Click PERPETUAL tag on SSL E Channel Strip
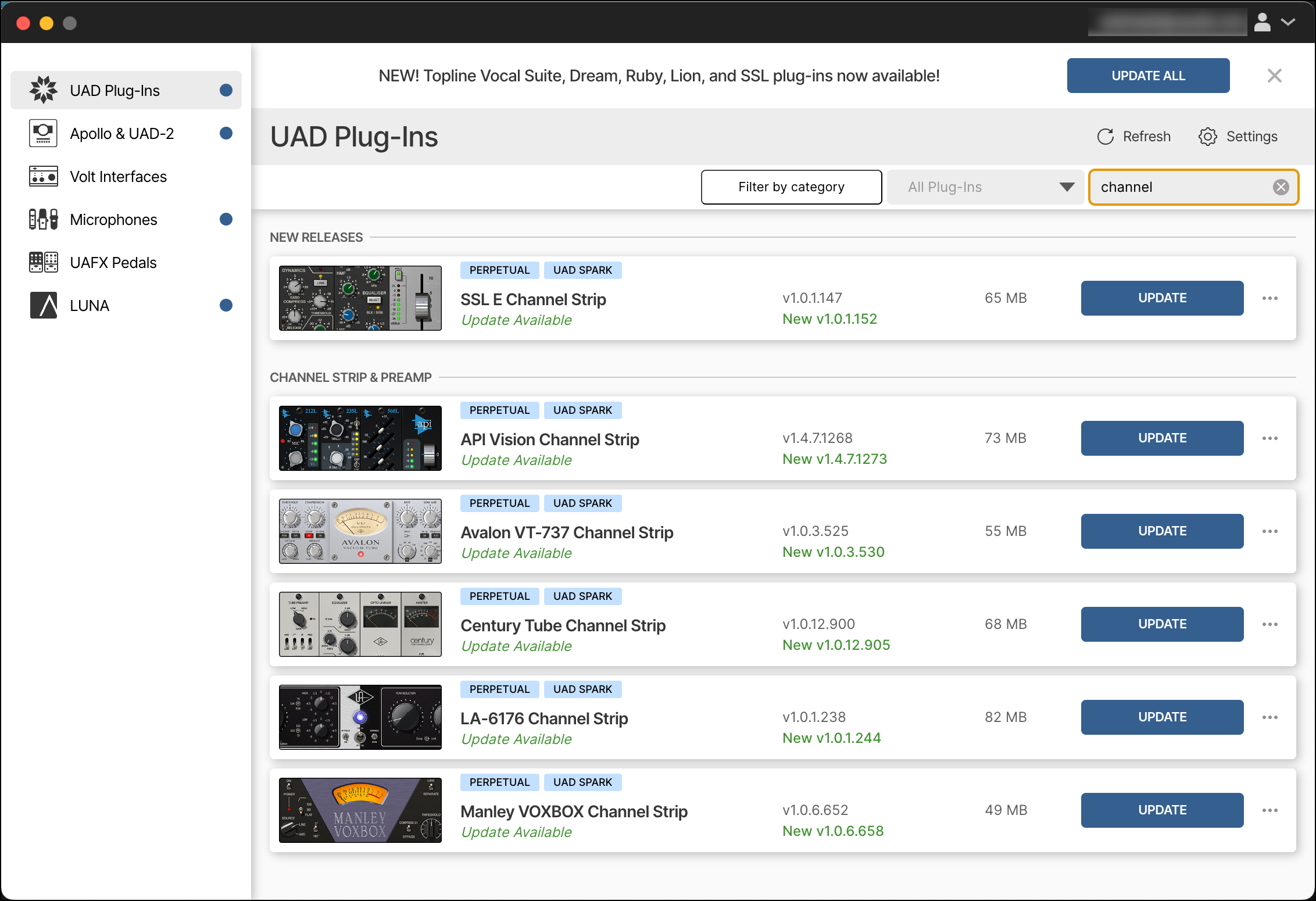The image size is (1316, 901). point(499,270)
